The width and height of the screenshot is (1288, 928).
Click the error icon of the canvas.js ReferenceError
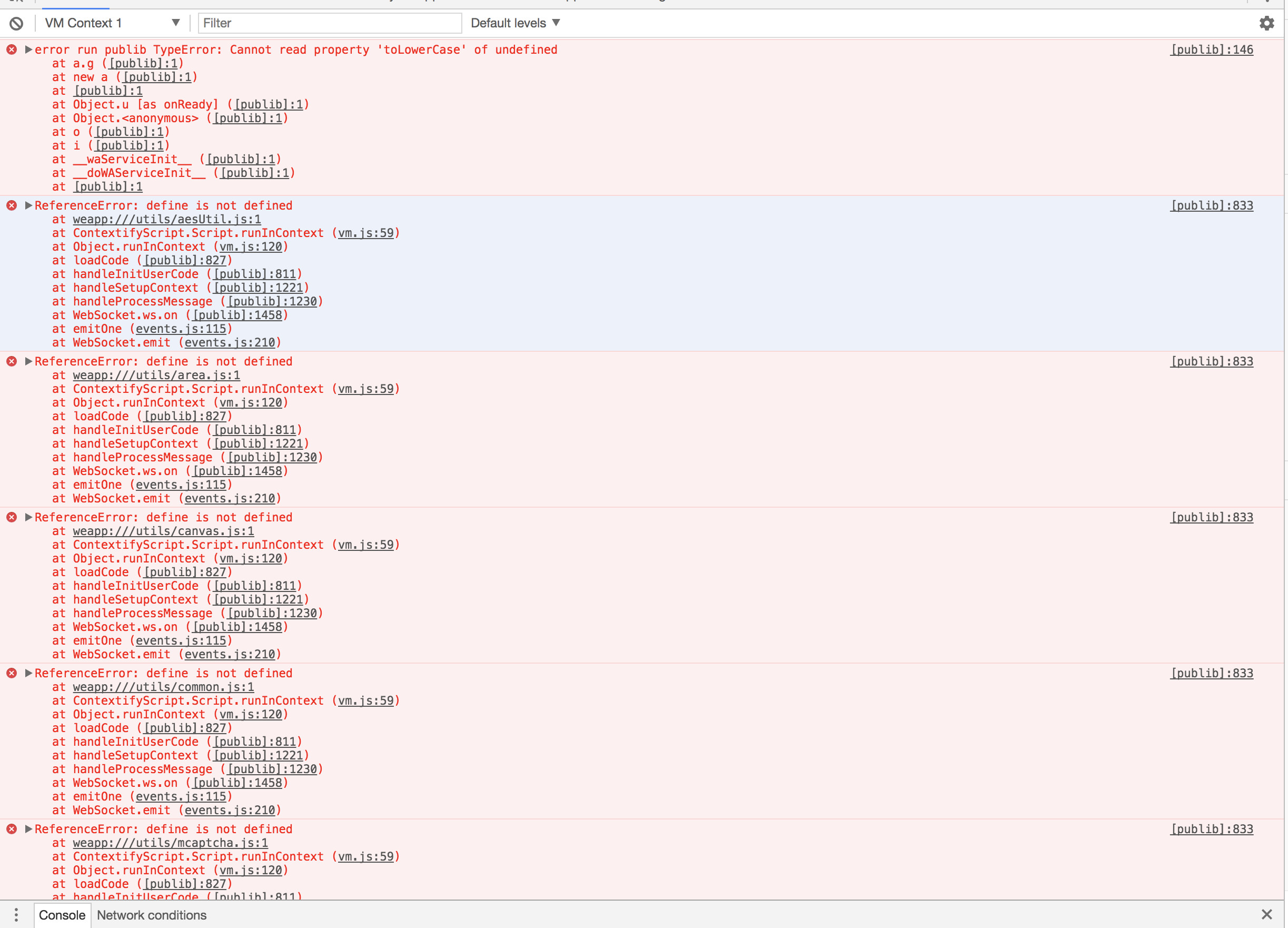[12, 517]
